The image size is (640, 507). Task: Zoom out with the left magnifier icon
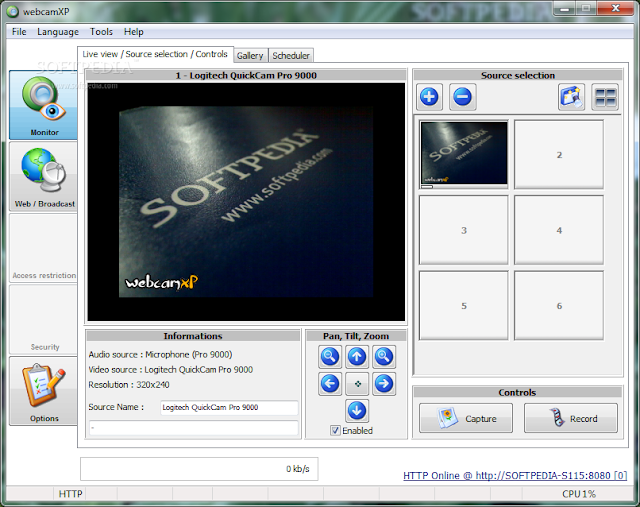point(330,356)
